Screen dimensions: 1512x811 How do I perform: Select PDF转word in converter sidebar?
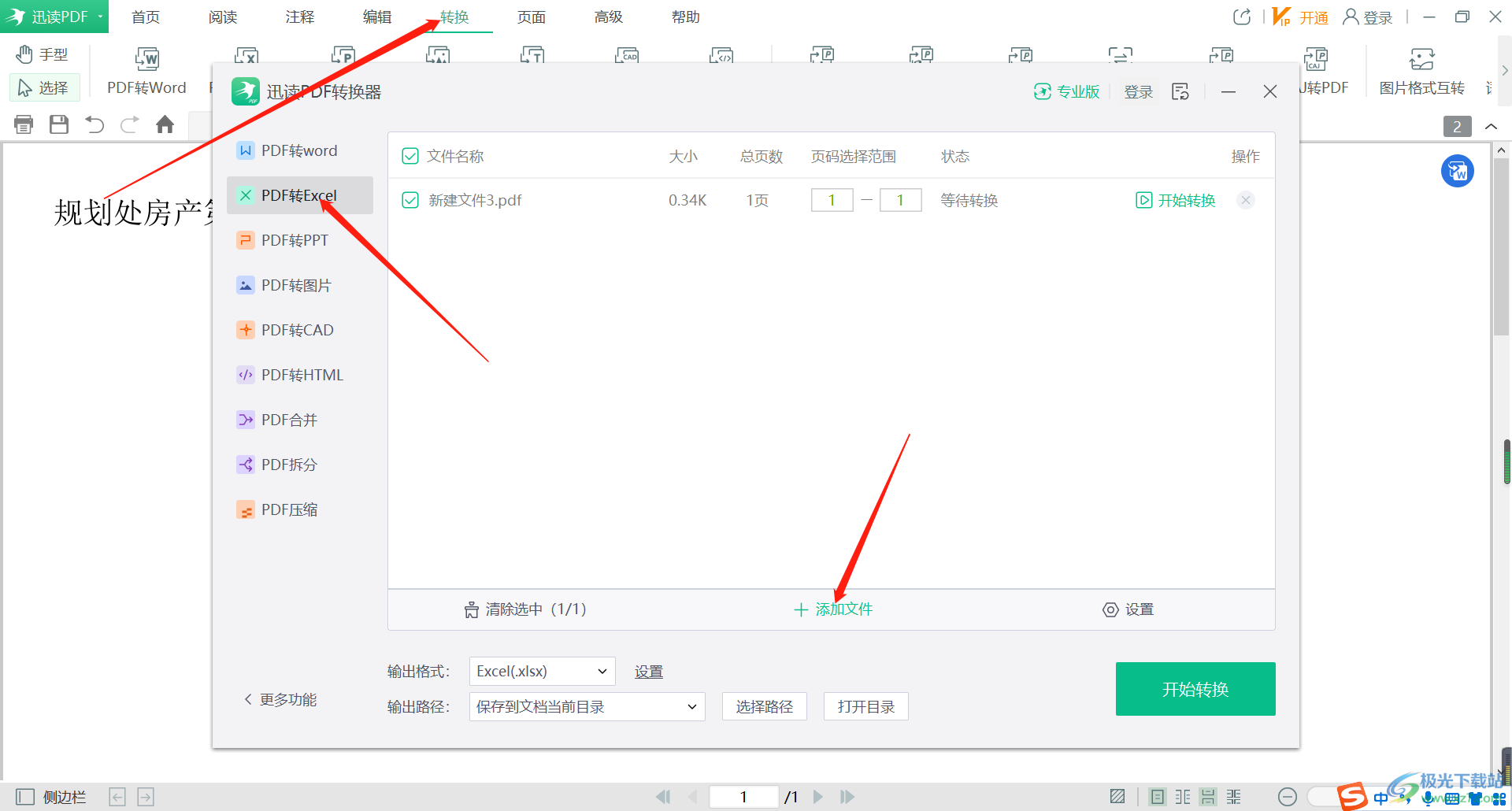click(x=299, y=150)
